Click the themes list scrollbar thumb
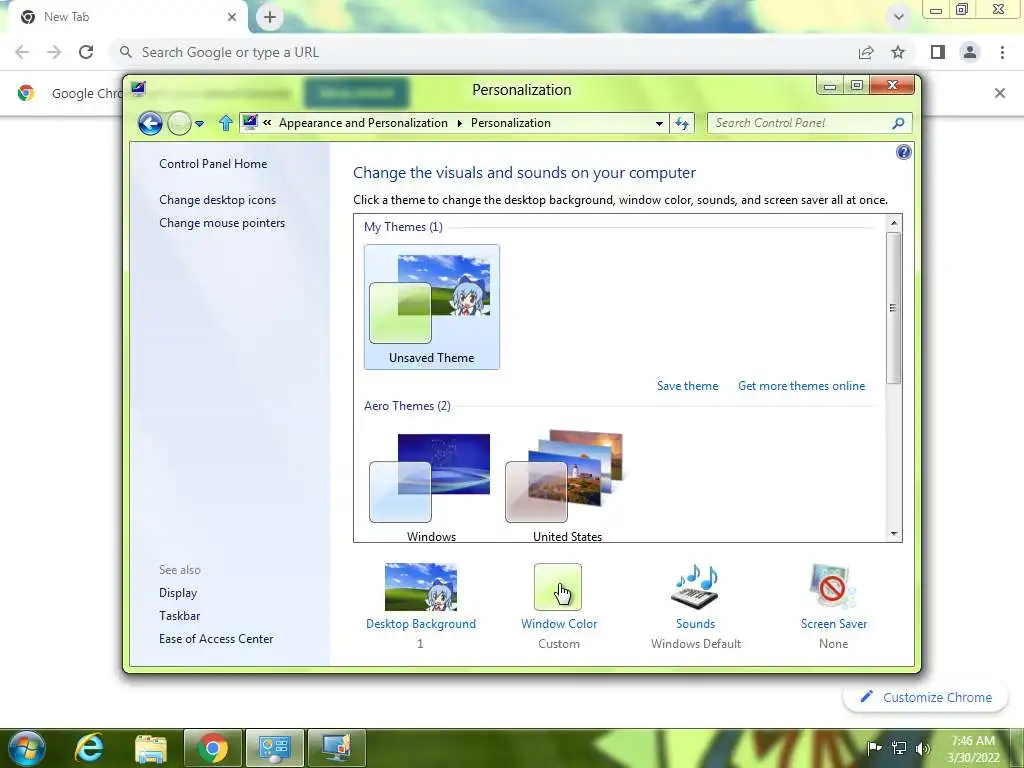1024x768 pixels. tap(893, 308)
